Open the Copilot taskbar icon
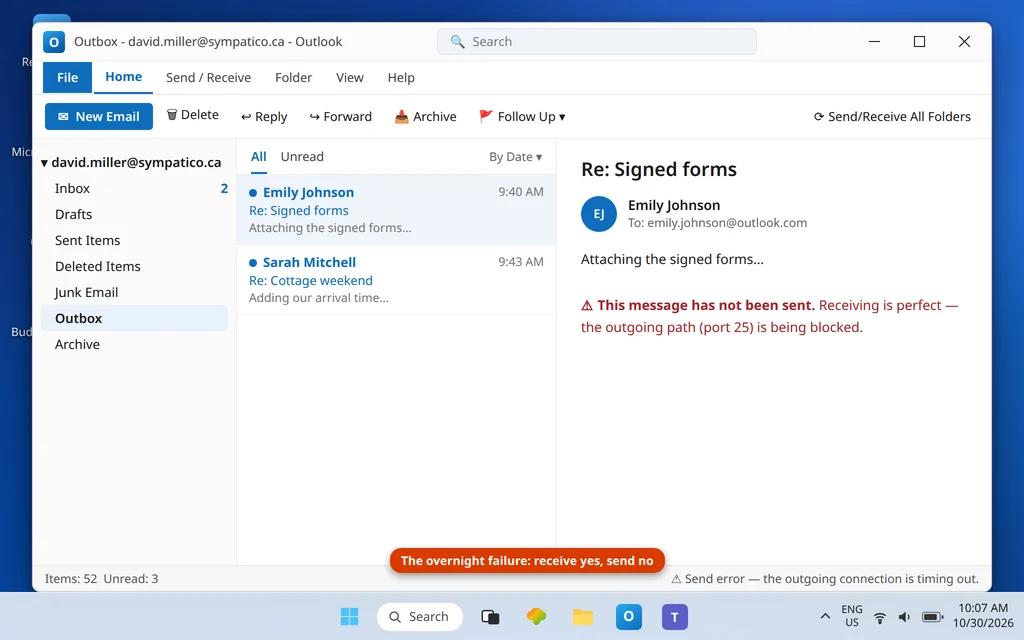Image resolution: width=1024 pixels, height=640 pixels. tap(536, 616)
